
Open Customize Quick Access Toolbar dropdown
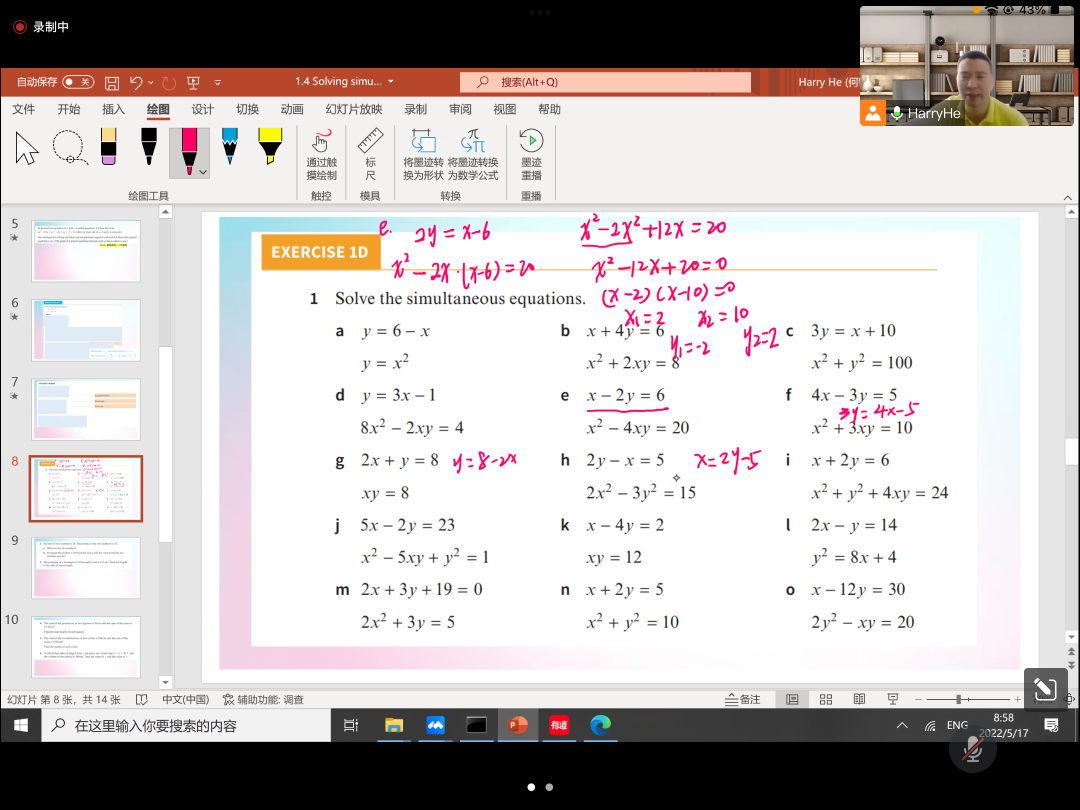coord(218,83)
